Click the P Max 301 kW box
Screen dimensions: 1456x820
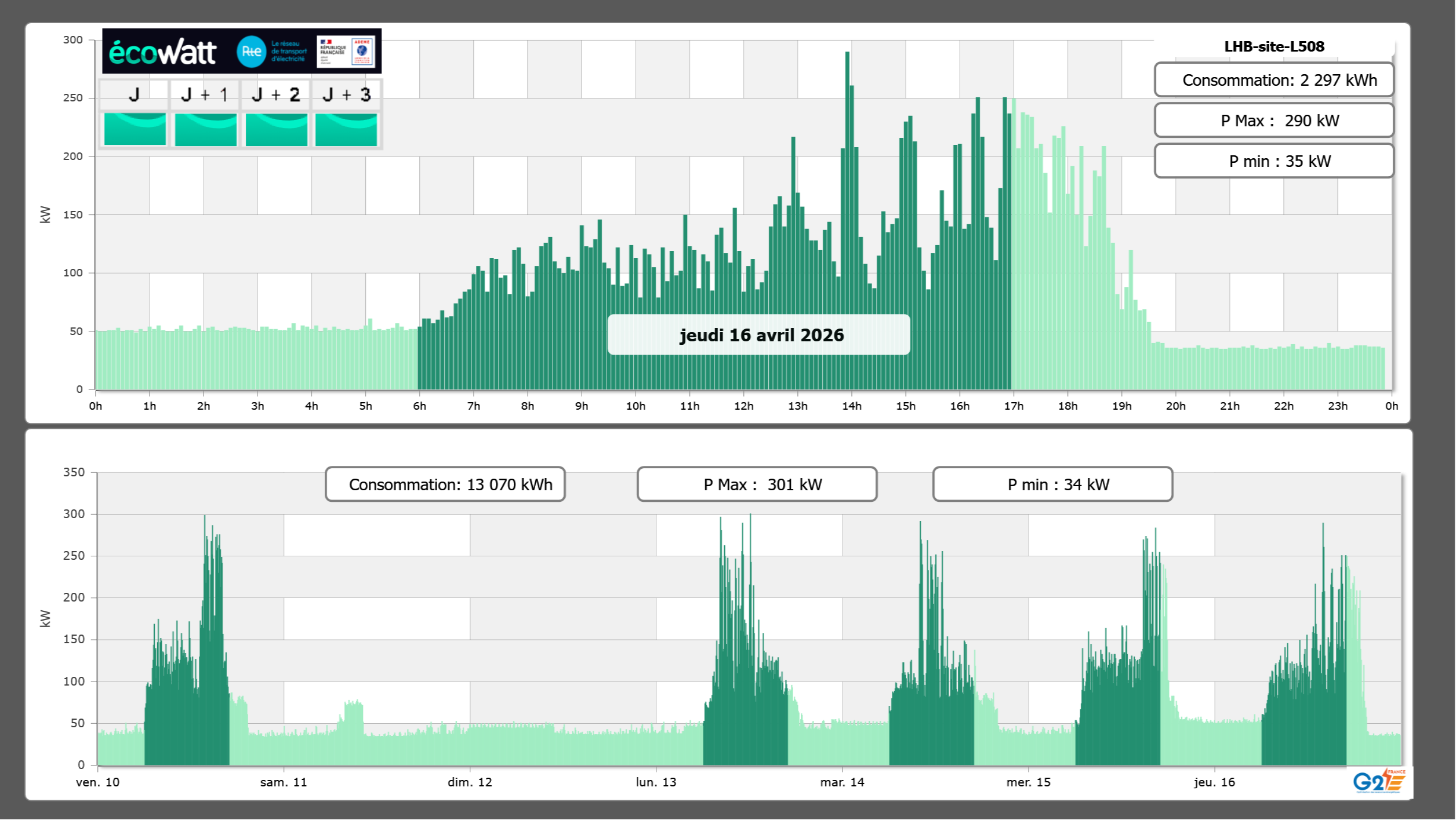(756, 484)
